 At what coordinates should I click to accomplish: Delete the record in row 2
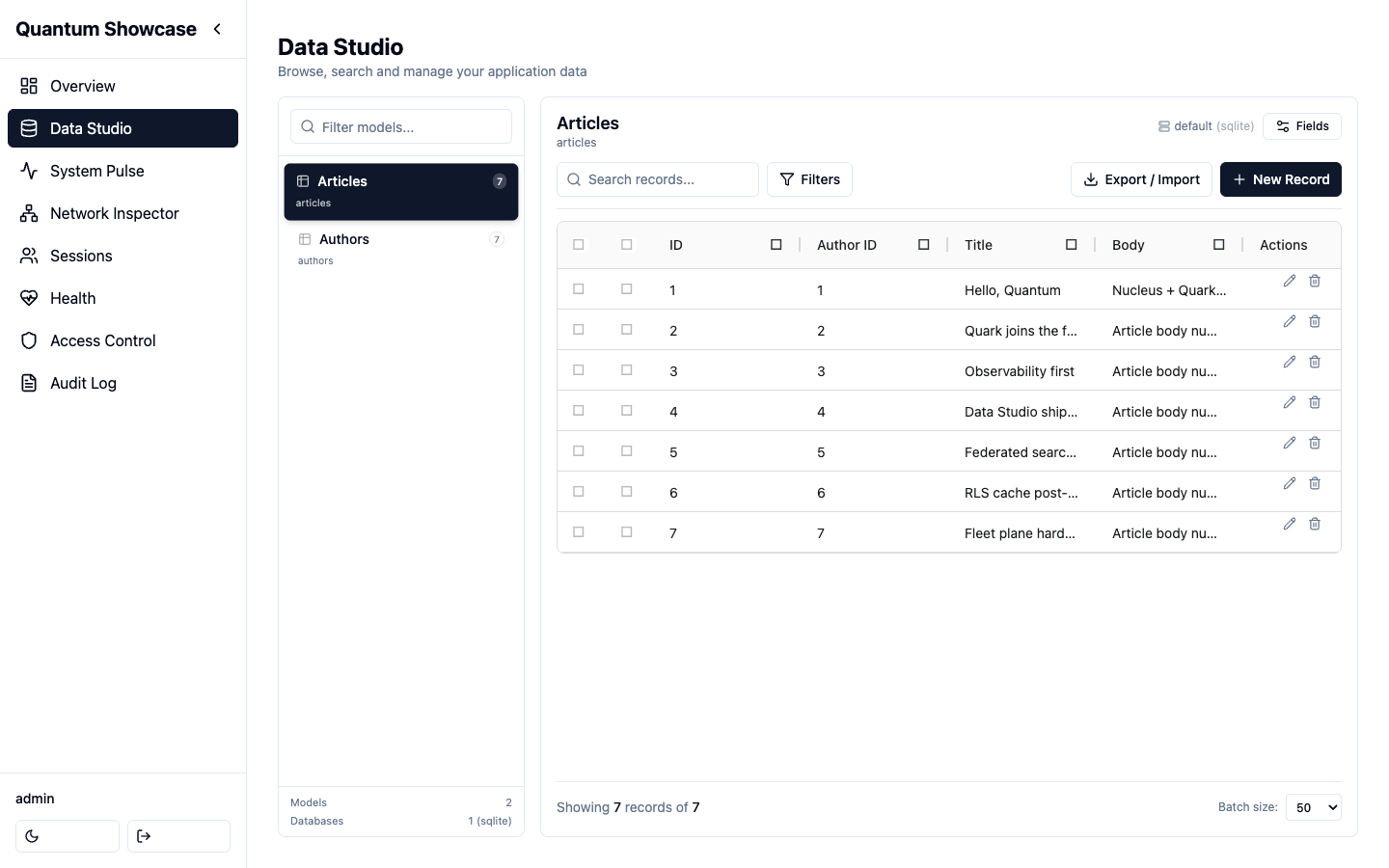point(1315,321)
